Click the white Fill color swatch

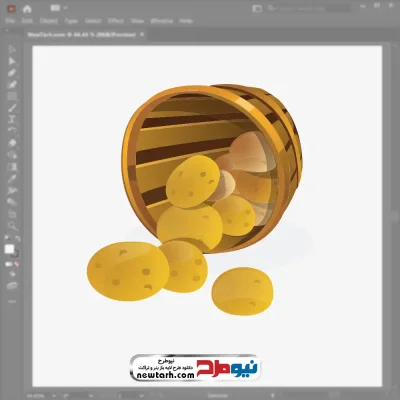click(9, 249)
